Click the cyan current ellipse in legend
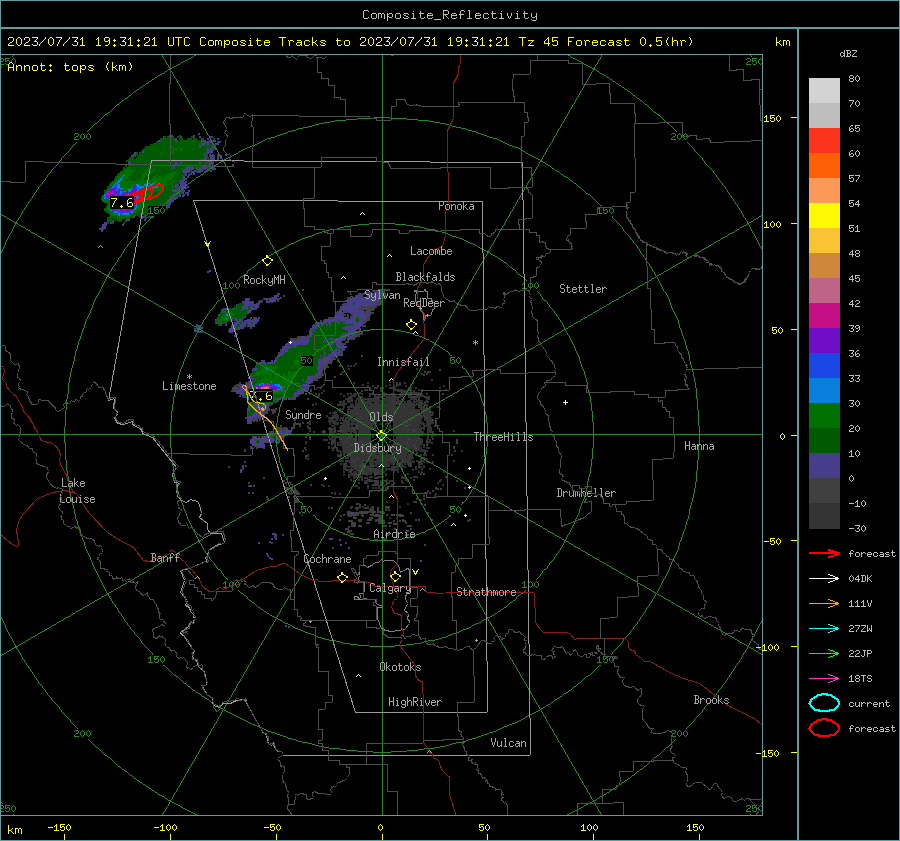 coord(824,703)
